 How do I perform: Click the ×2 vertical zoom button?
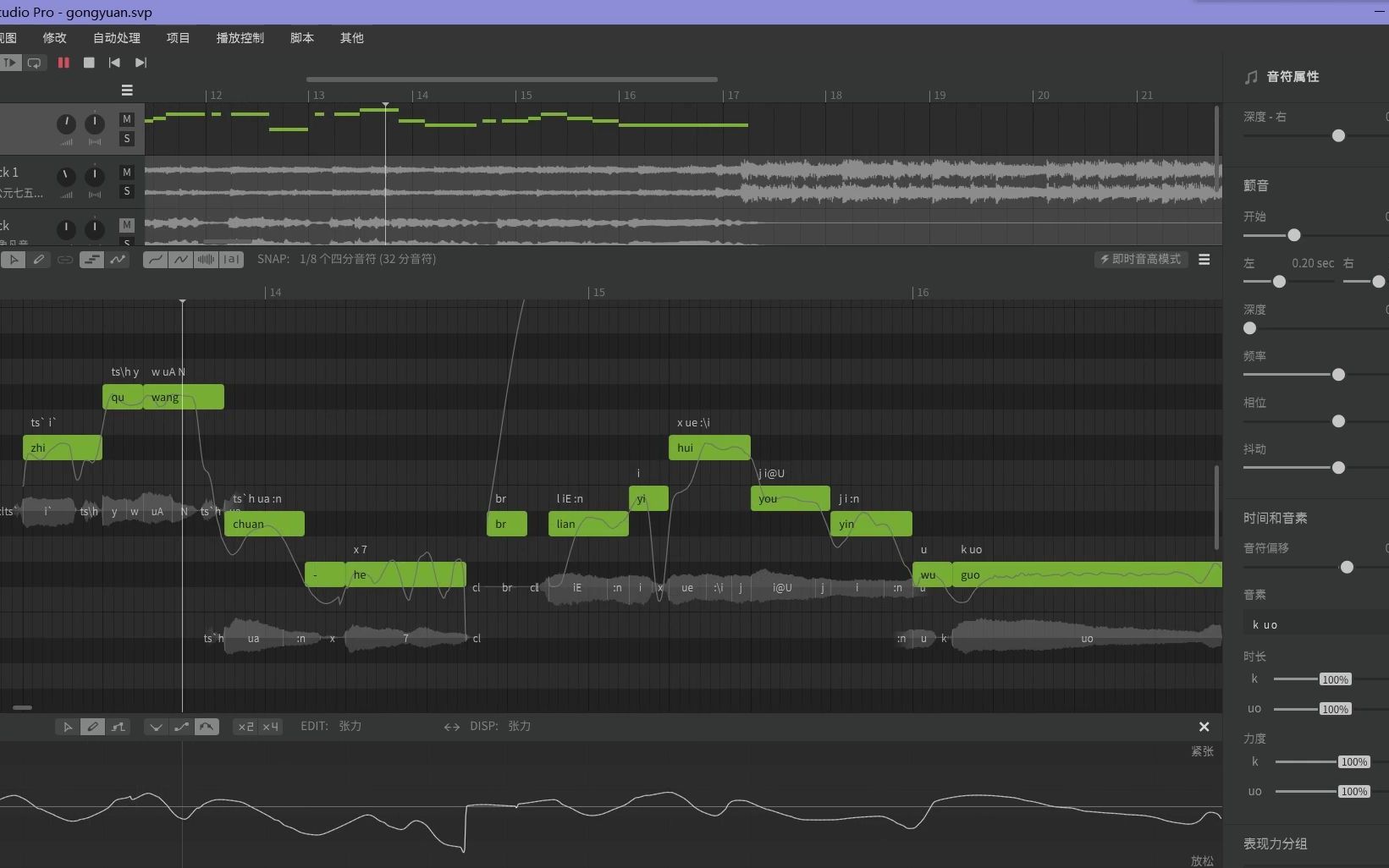(x=245, y=727)
